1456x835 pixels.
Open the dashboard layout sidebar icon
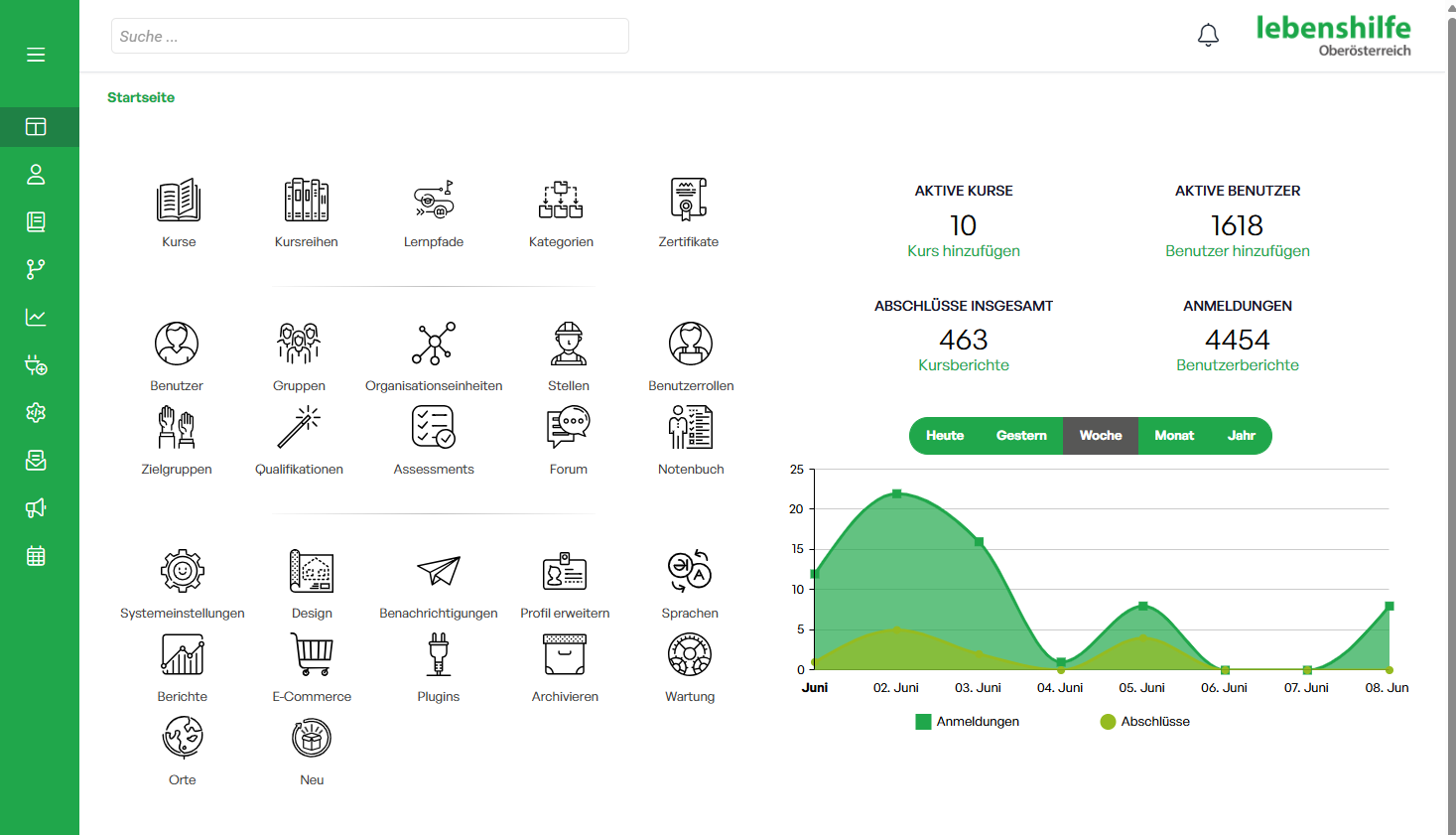point(36,127)
